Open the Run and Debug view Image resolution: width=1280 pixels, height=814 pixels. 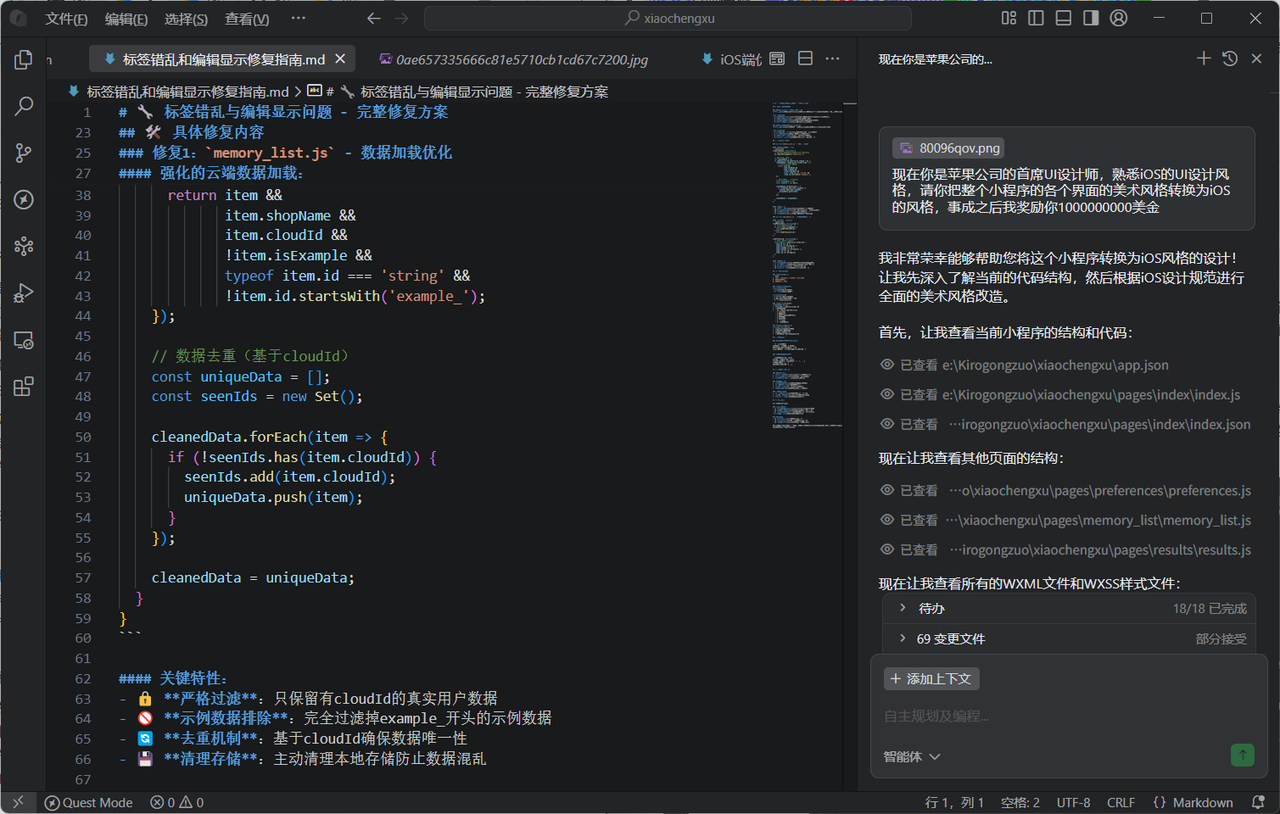(x=23, y=293)
